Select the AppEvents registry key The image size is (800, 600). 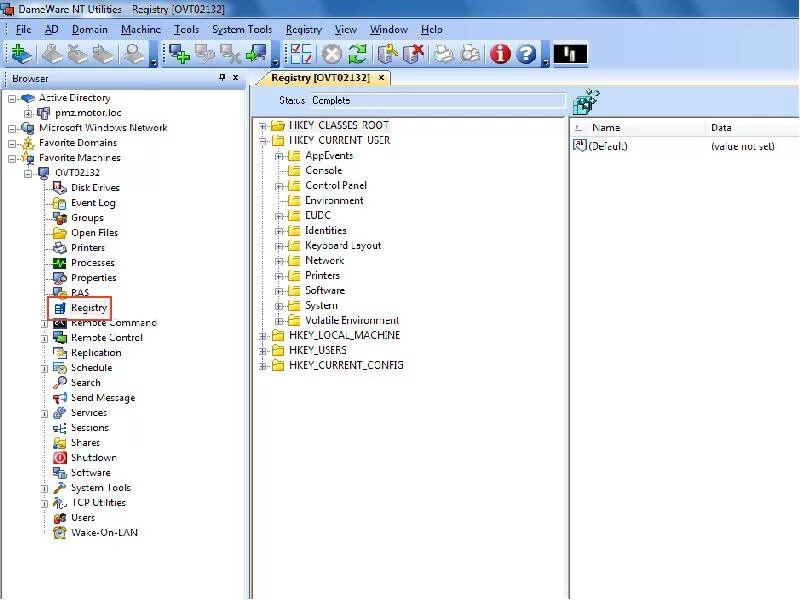click(x=329, y=156)
